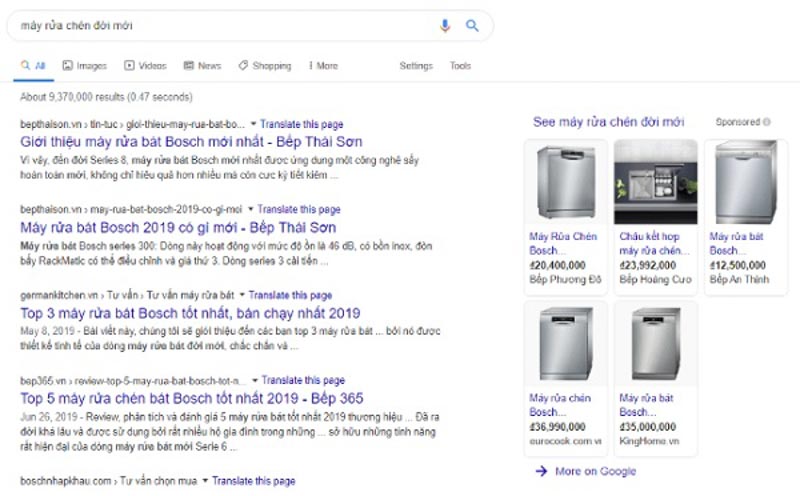This screenshot has width=800, height=496.
Task: Open the Settings menu
Action: [416, 66]
